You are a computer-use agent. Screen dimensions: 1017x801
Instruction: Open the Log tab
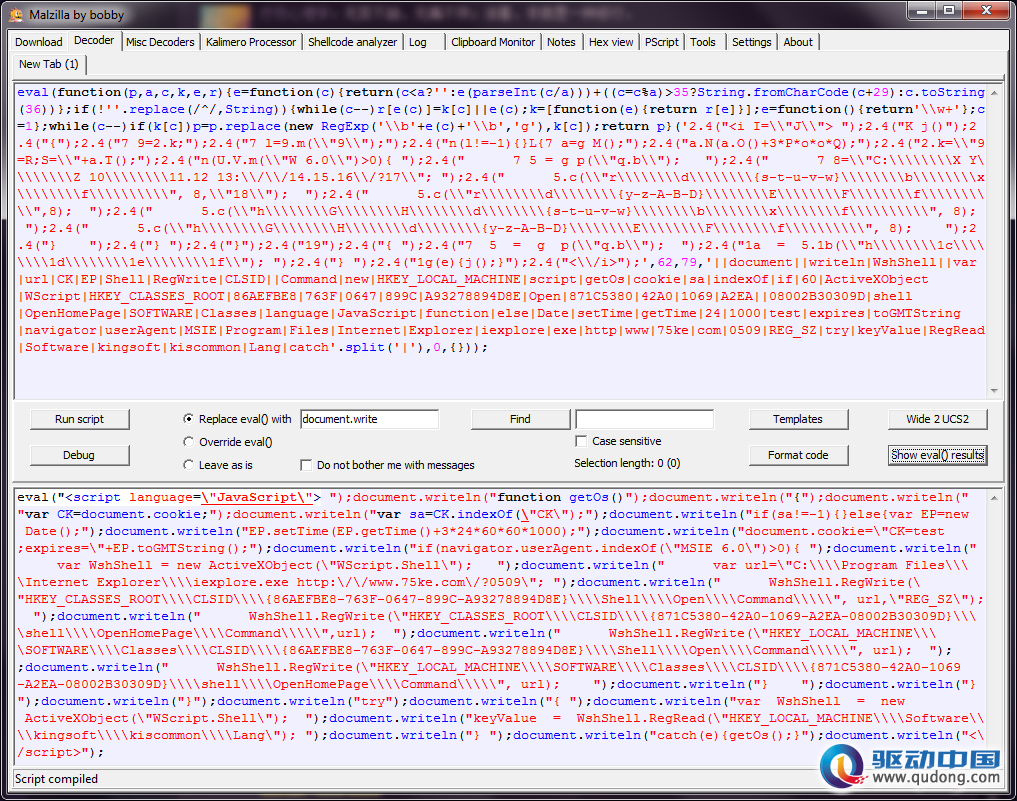[418, 42]
